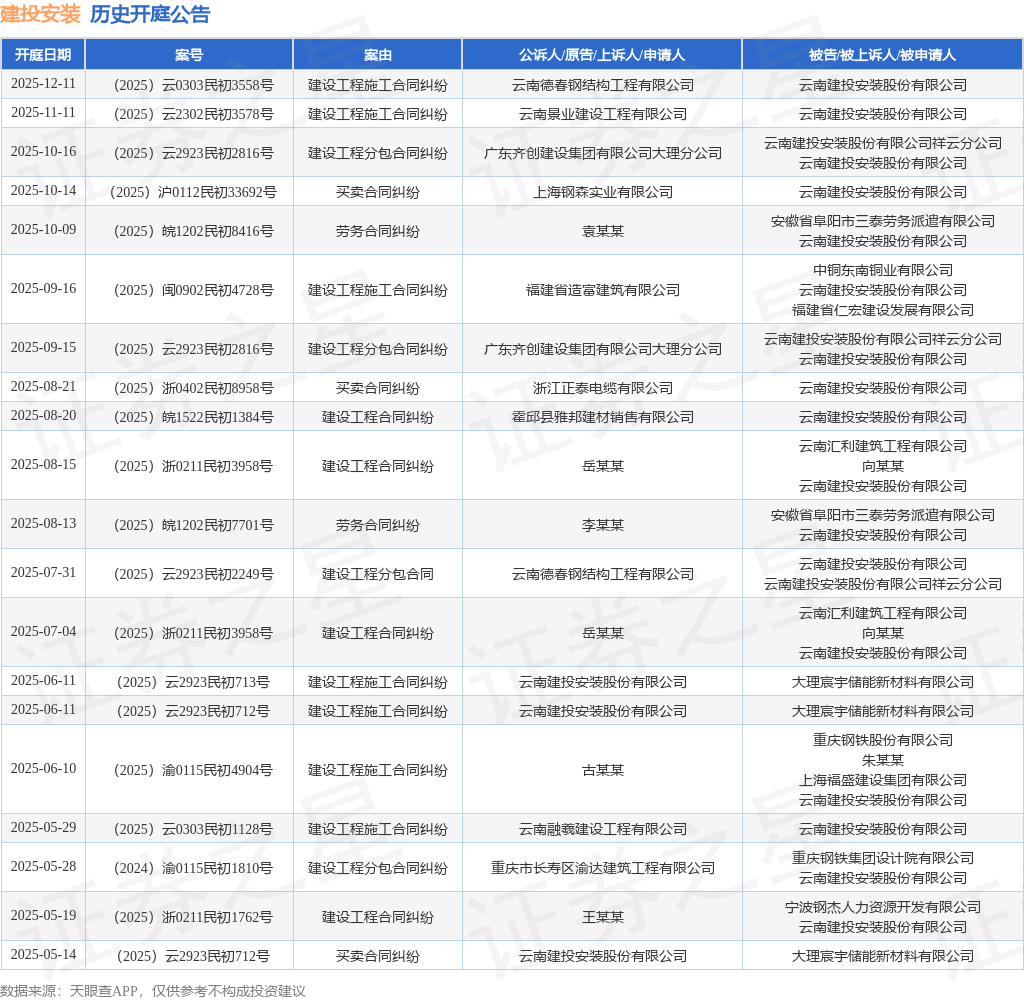Click plaintiff 霍邱县雅邦建材销售有限公司

pos(603,417)
